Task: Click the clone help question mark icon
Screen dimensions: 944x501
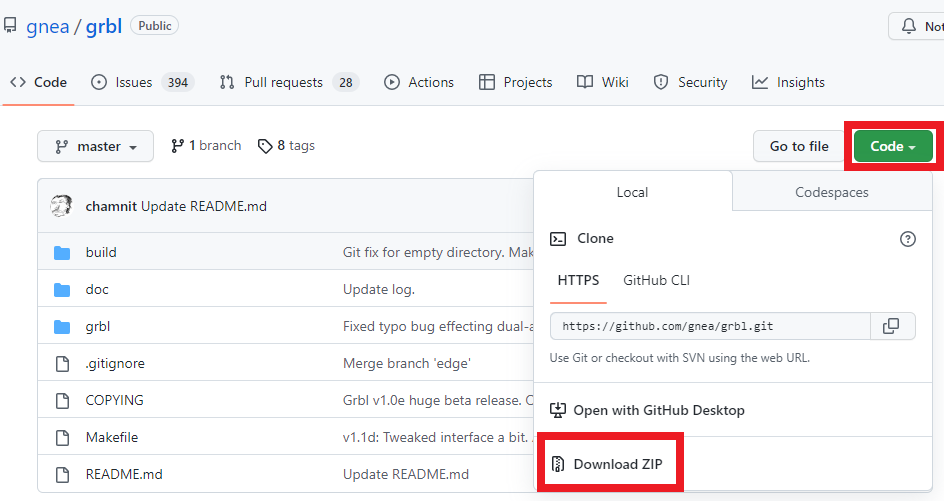Action: (907, 239)
